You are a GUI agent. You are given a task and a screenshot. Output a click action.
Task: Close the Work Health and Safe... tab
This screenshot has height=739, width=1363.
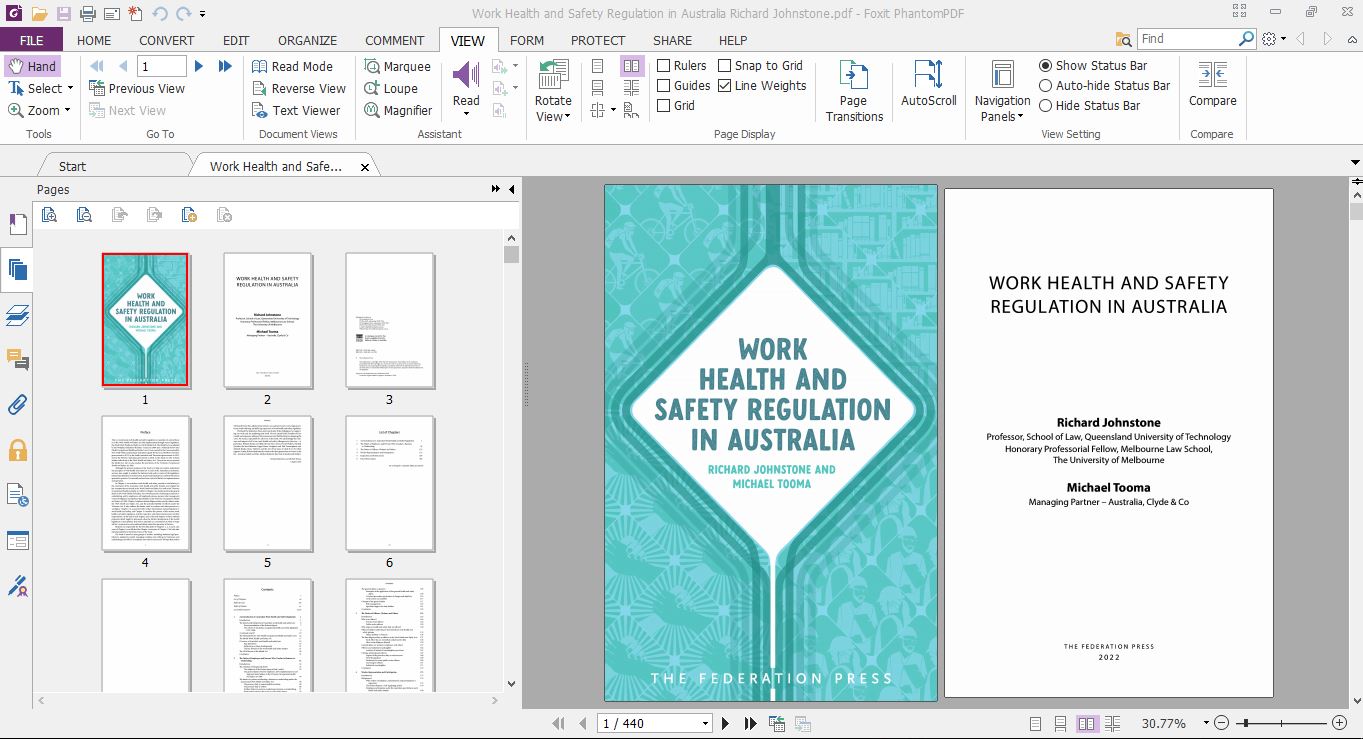365,167
